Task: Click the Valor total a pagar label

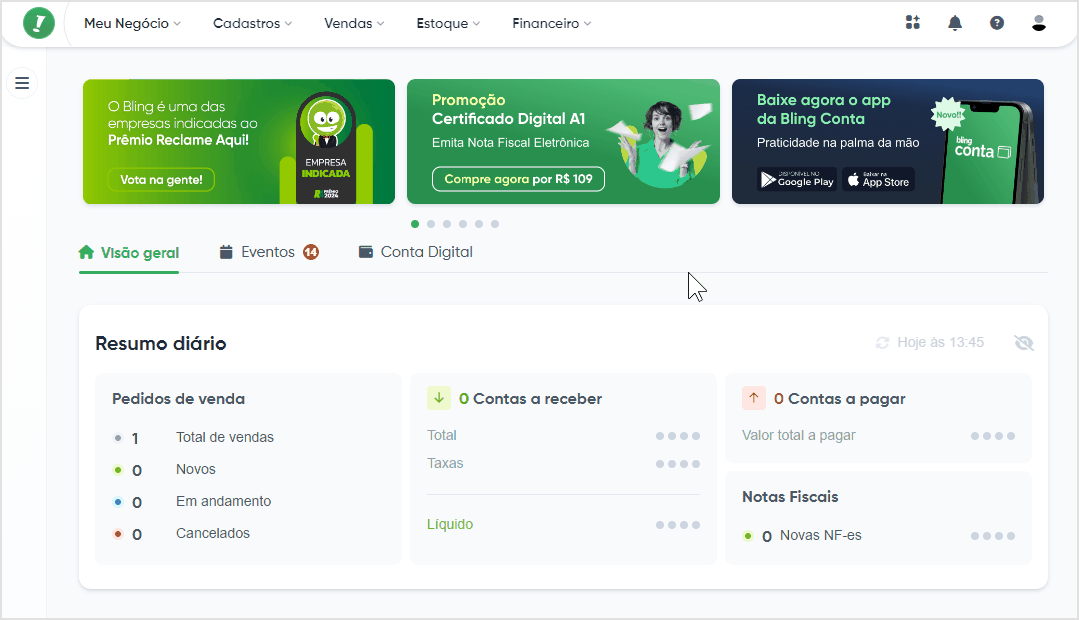Action: pyautogui.click(x=799, y=436)
